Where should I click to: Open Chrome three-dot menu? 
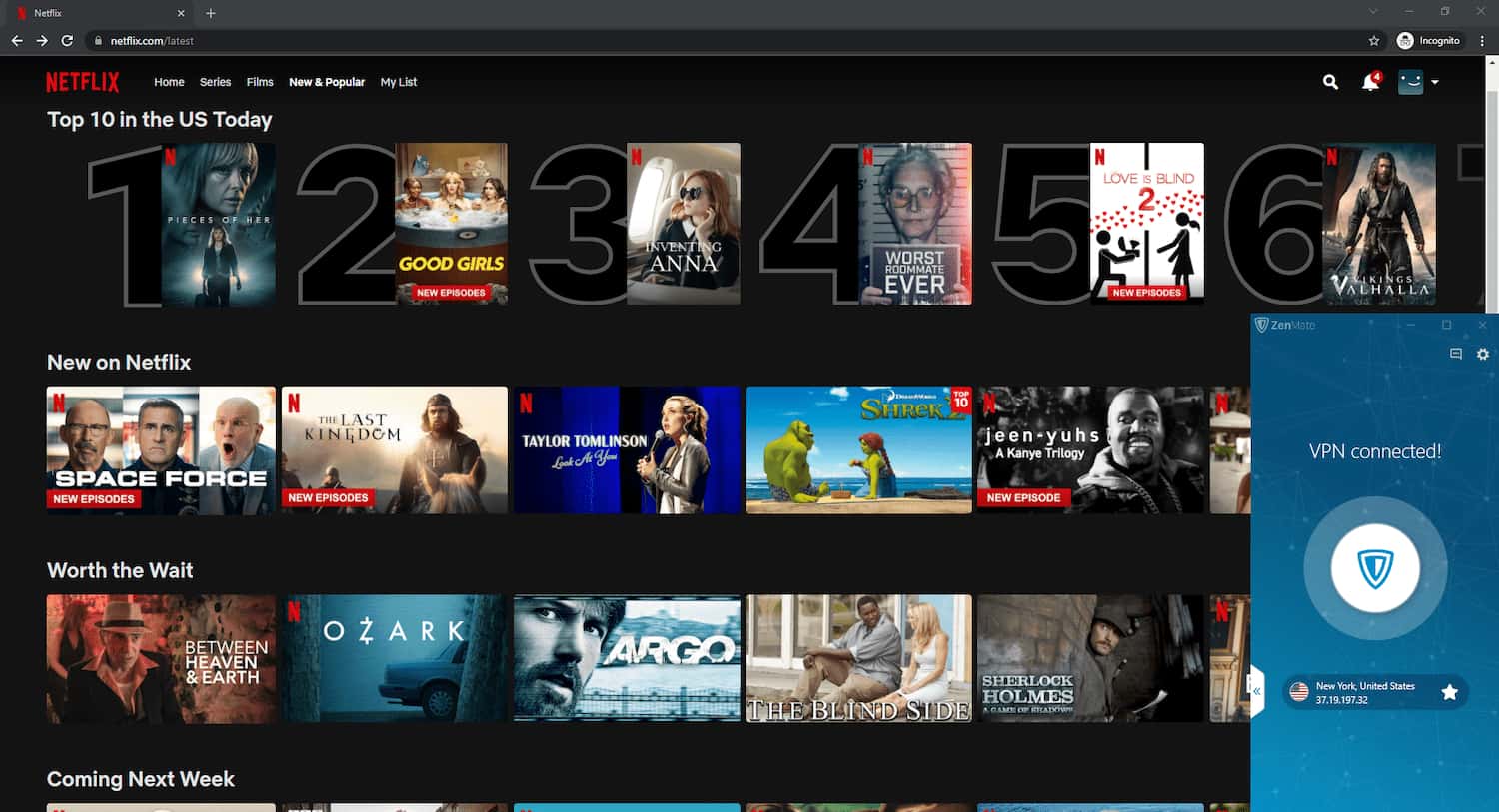coord(1482,41)
